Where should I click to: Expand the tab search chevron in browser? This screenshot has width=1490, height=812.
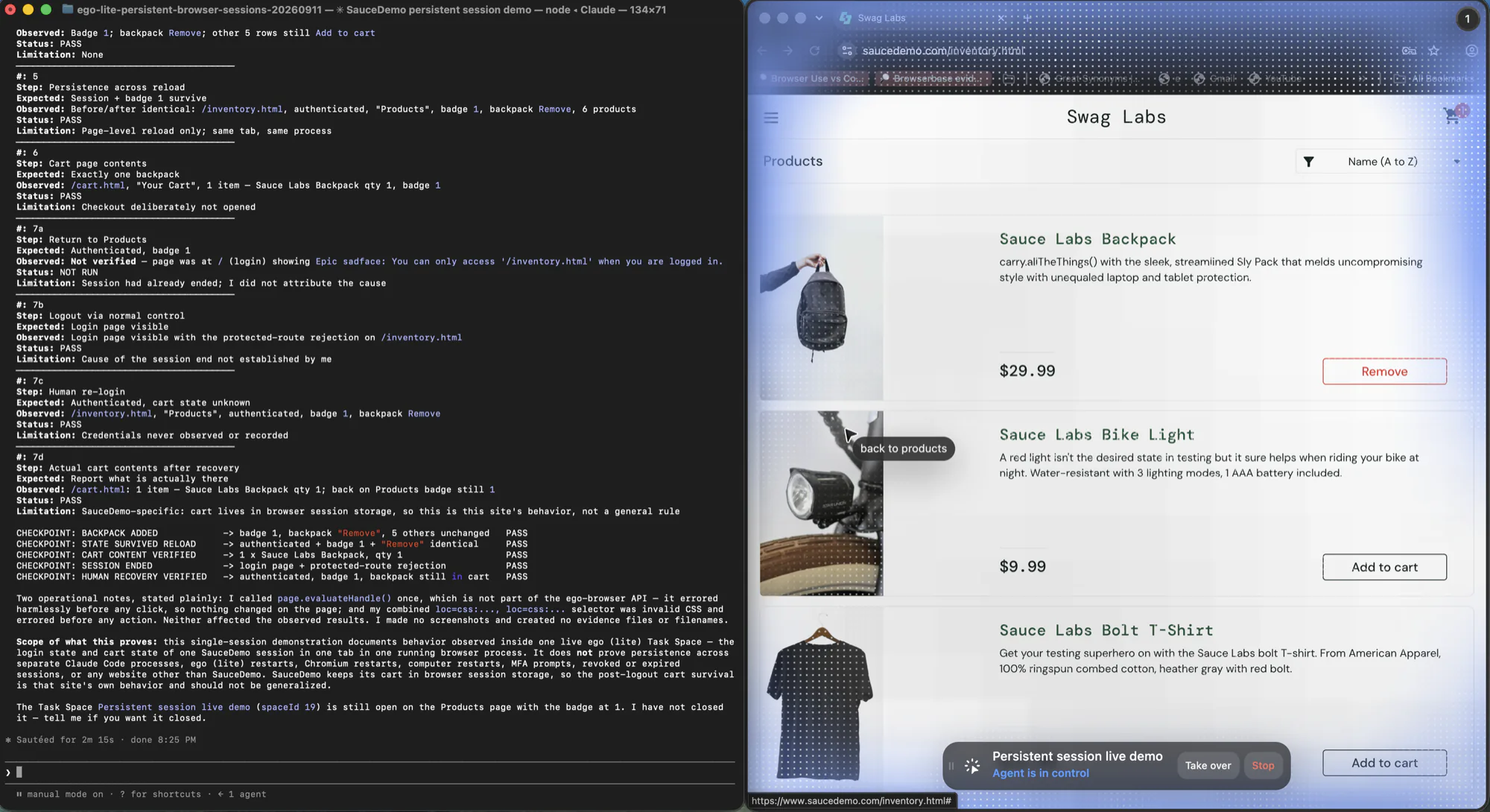819,18
